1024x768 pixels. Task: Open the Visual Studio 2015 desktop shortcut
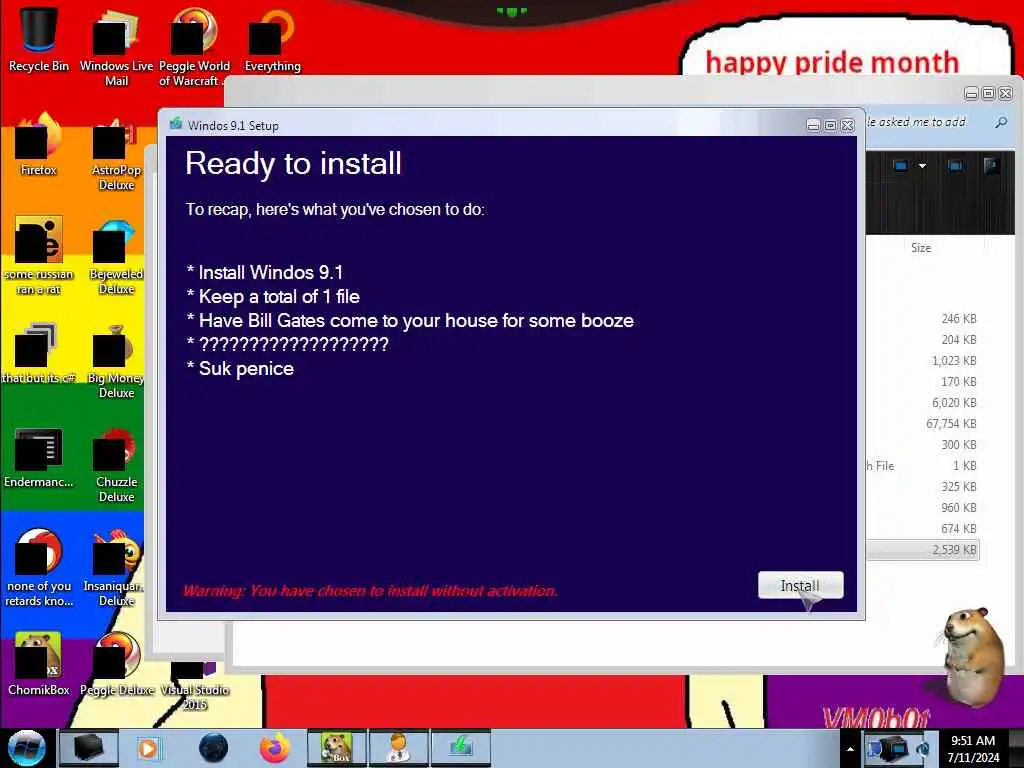pos(194,686)
